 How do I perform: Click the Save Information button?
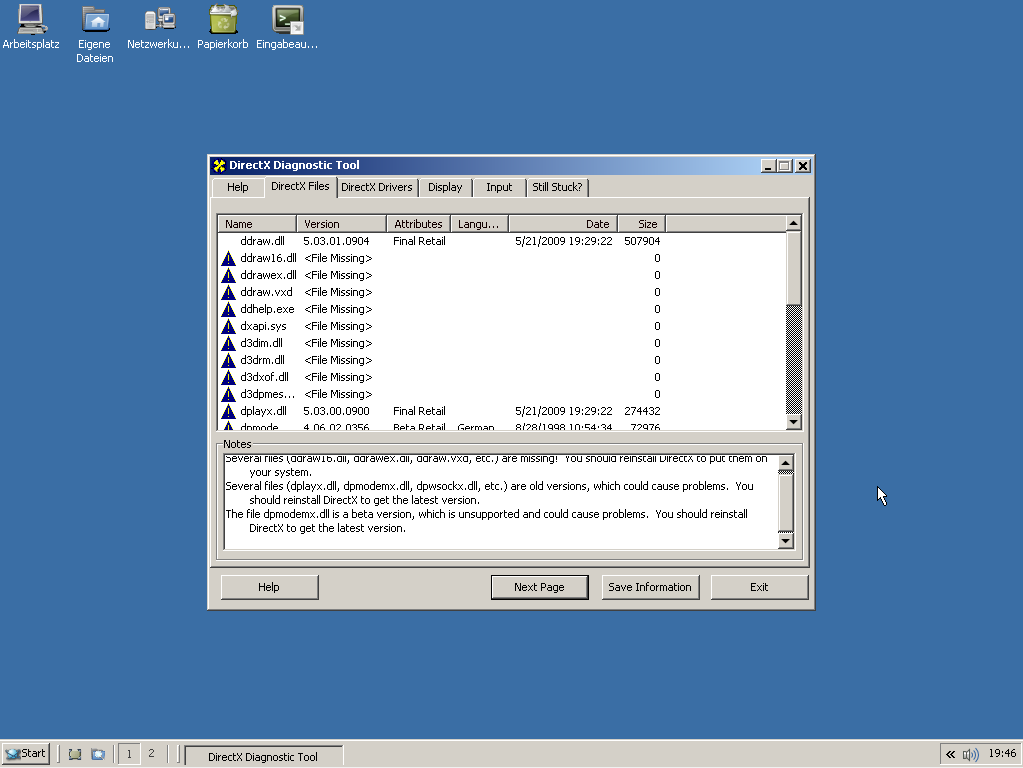click(x=650, y=587)
